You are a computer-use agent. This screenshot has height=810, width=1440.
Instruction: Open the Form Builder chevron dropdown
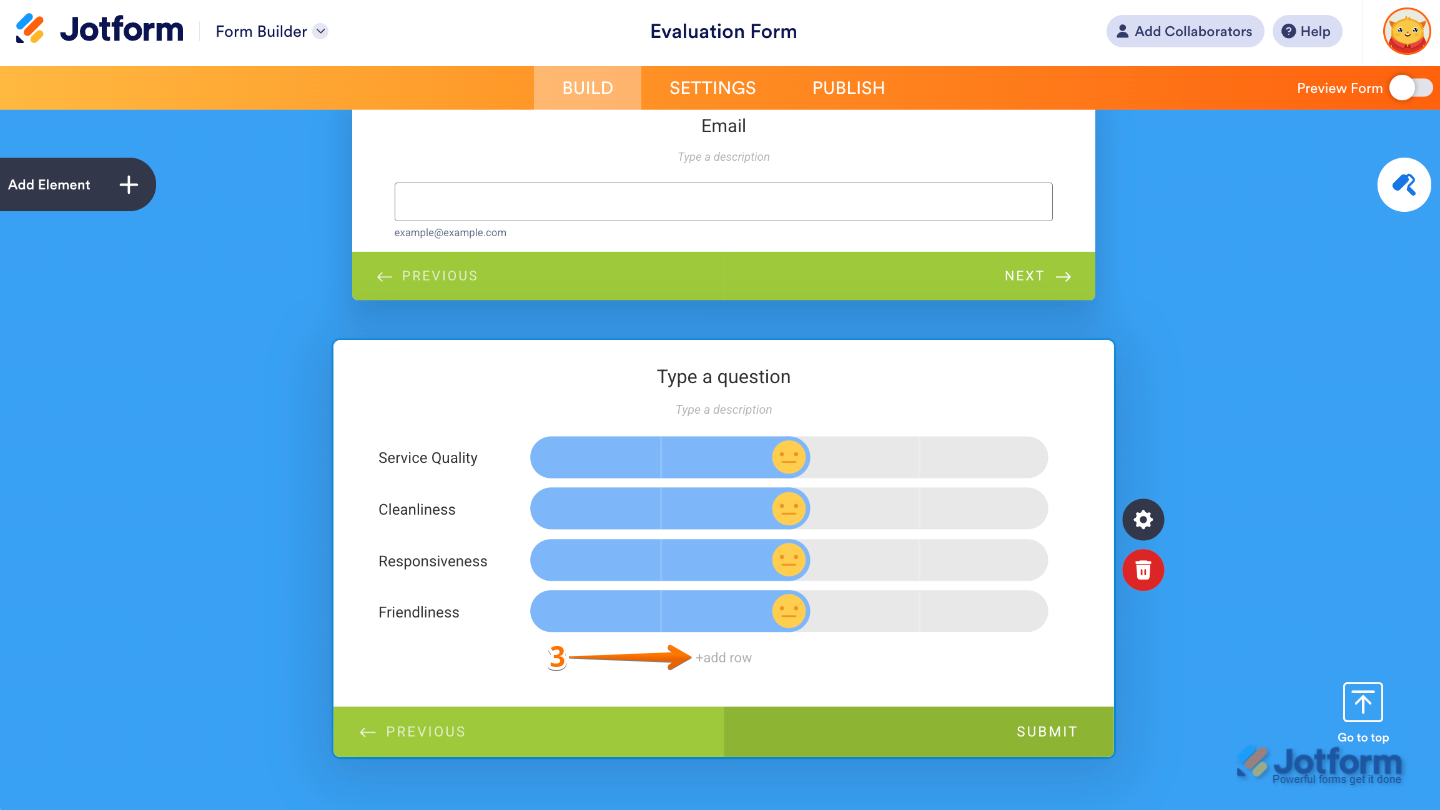[x=320, y=31]
